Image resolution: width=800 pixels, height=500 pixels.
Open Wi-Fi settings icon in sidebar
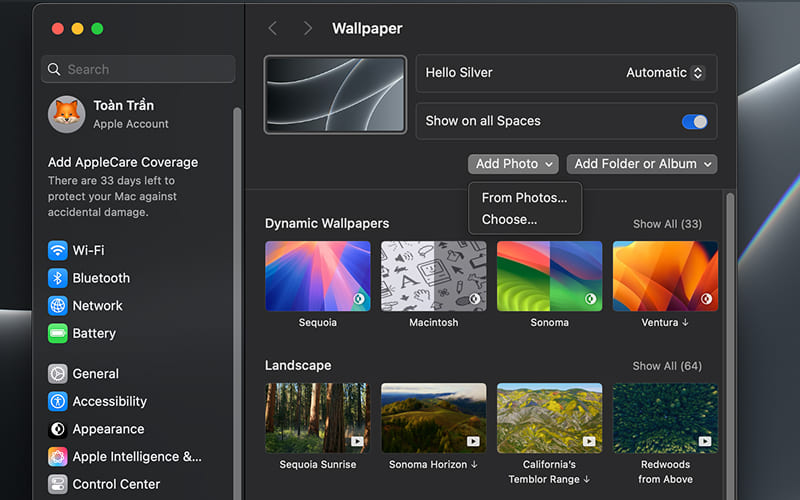[58, 251]
